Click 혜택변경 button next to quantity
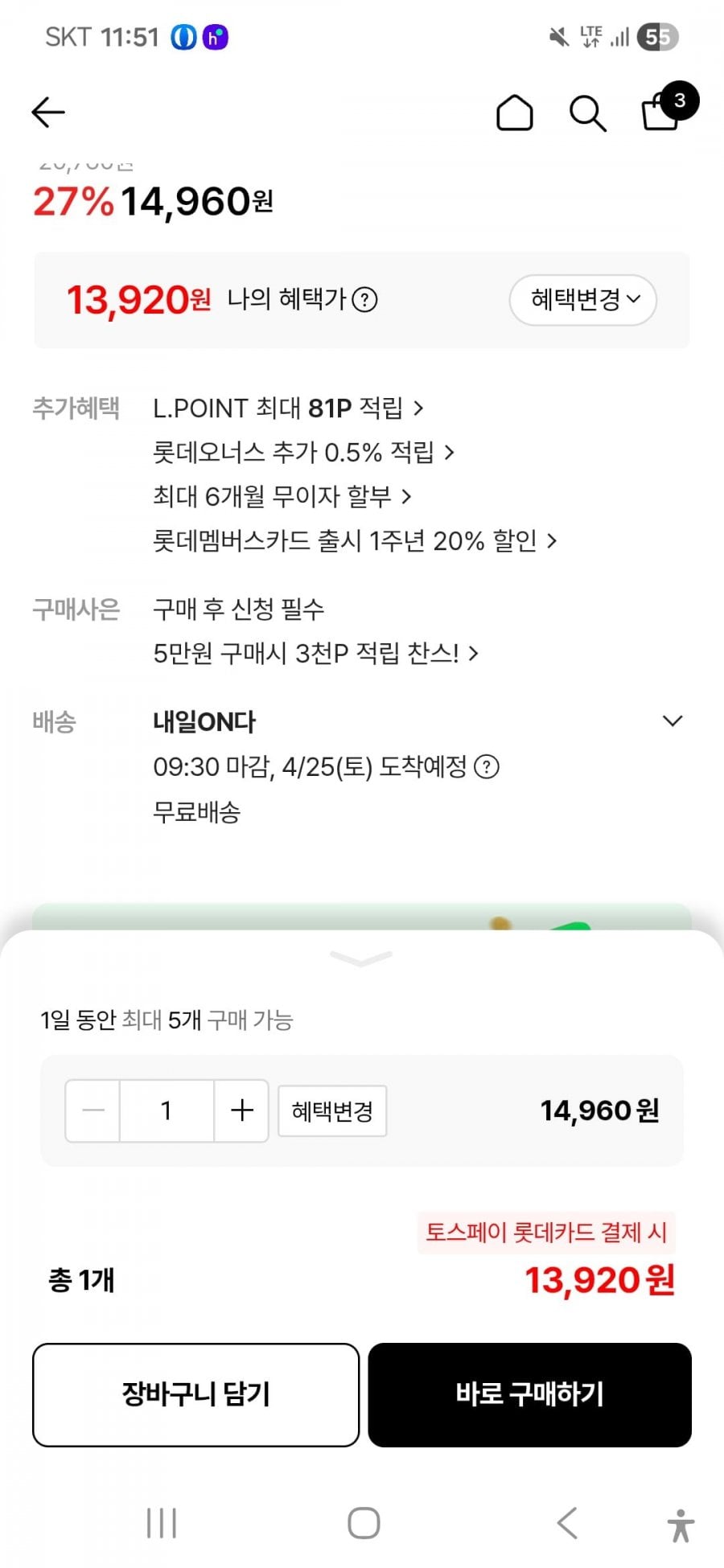The width and height of the screenshot is (724, 1568). (x=332, y=1111)
